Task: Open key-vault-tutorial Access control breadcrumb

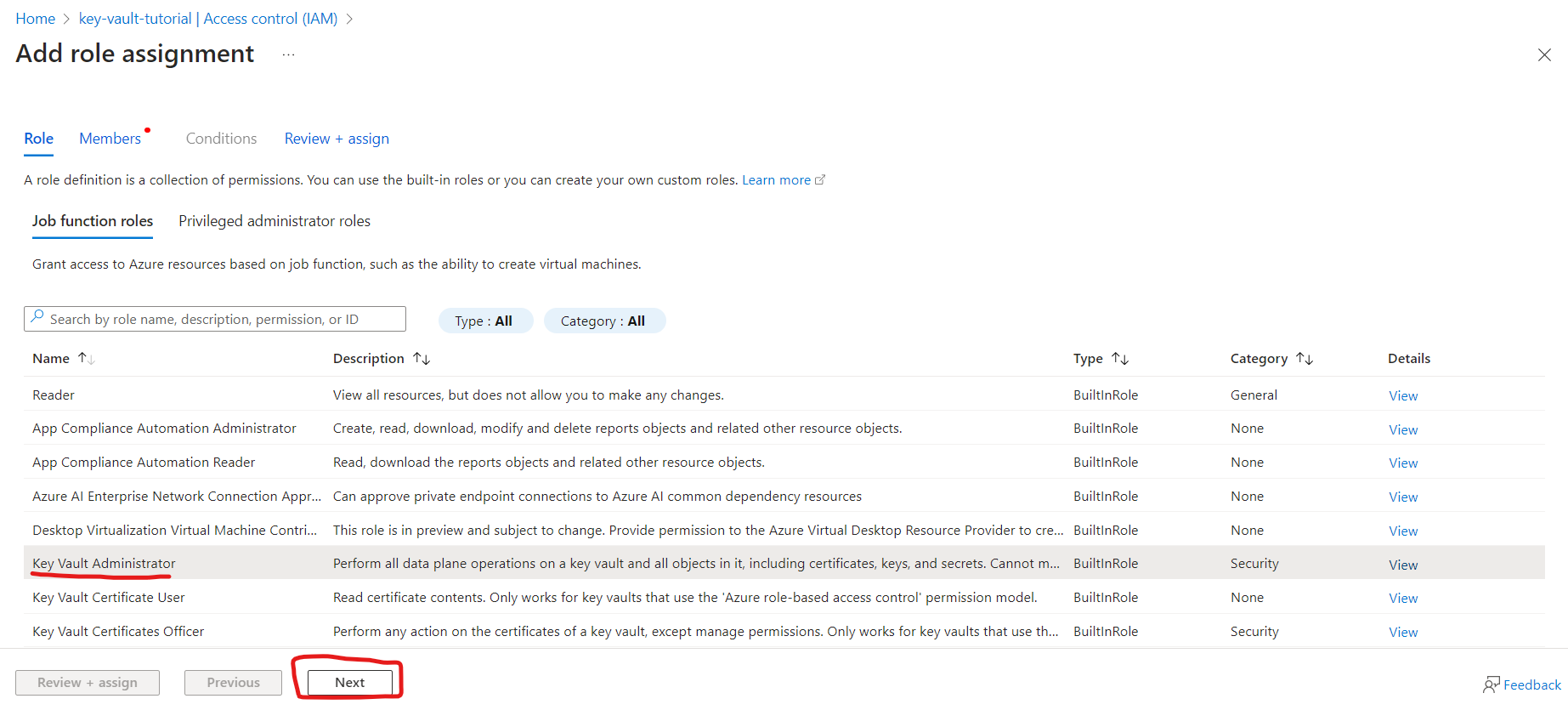Action: (x=208, y=19)
